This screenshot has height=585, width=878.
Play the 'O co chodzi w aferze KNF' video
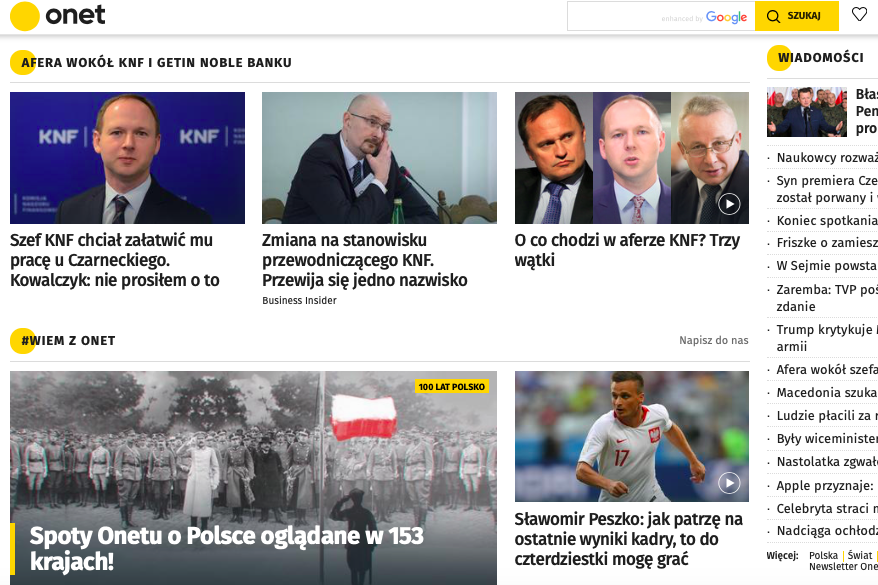coord(729,204)
